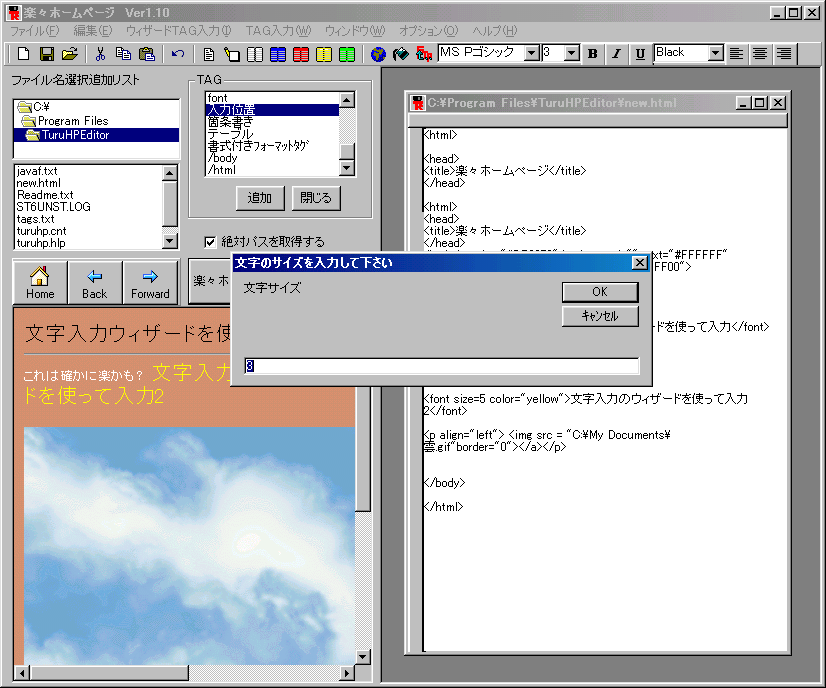
Task: Click the green table layout icon
Action: point(347,54)
